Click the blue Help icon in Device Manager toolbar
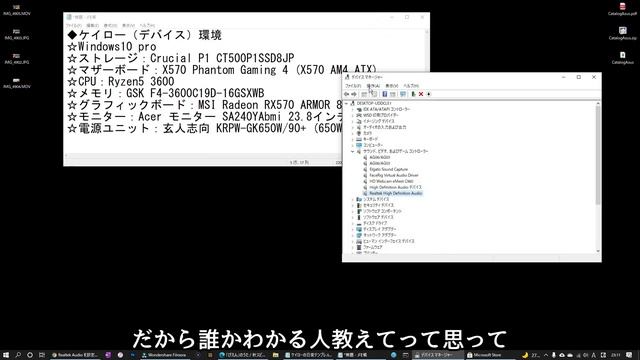 pos(384,94)
